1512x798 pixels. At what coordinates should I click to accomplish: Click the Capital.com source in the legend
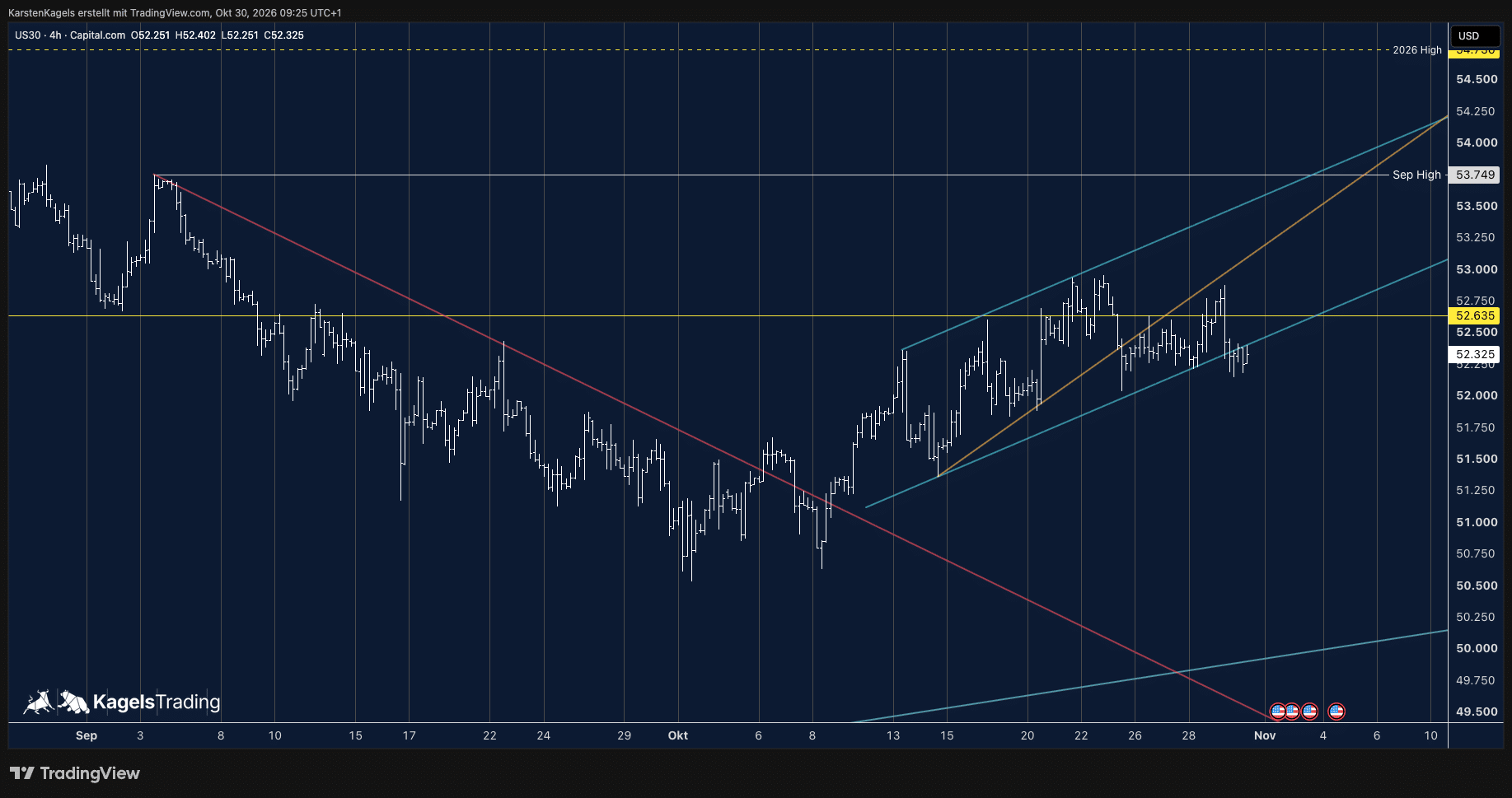coord(97,35)
